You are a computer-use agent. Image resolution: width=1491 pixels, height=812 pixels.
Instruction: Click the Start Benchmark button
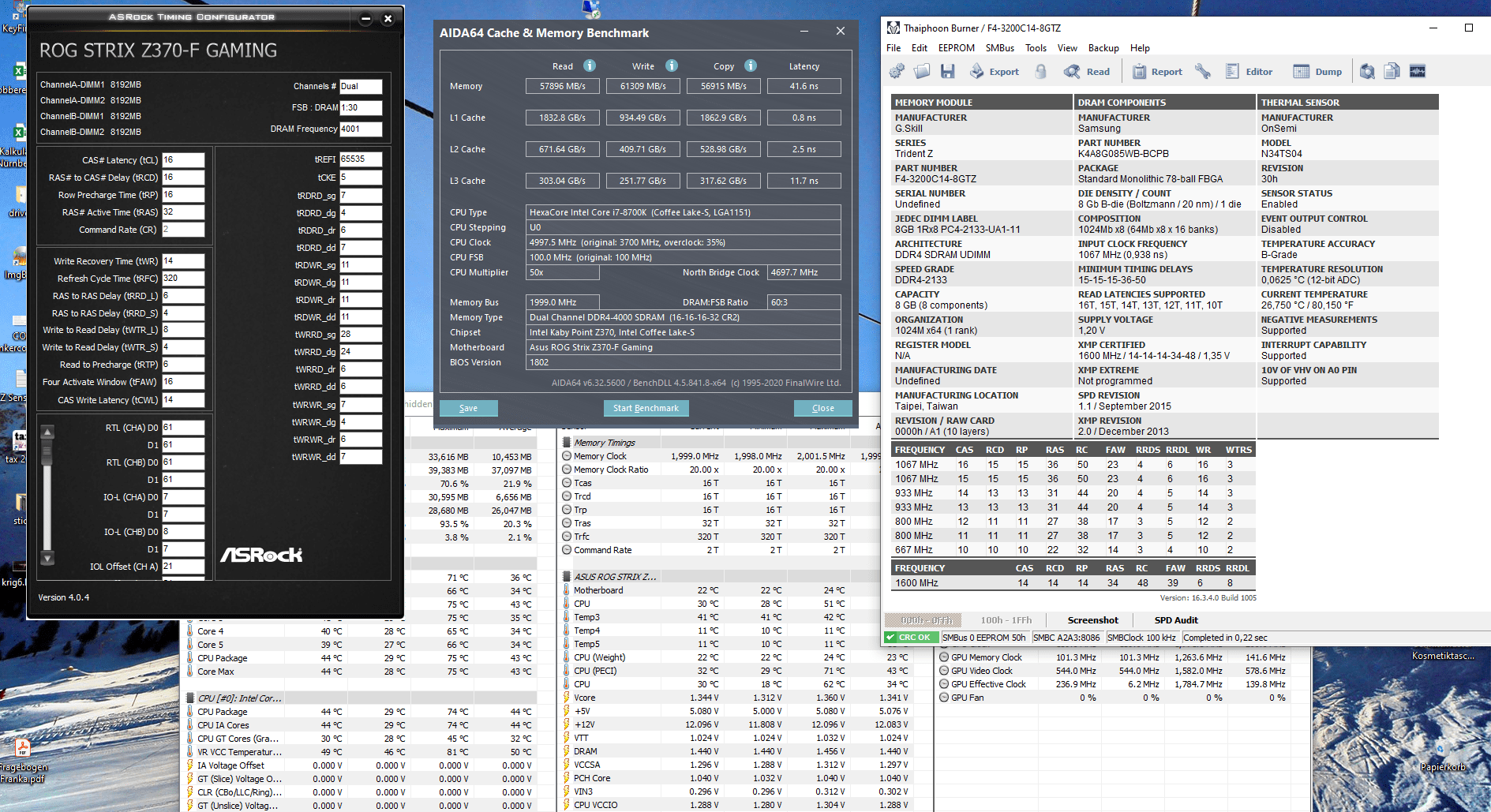[x=646, y=408]
